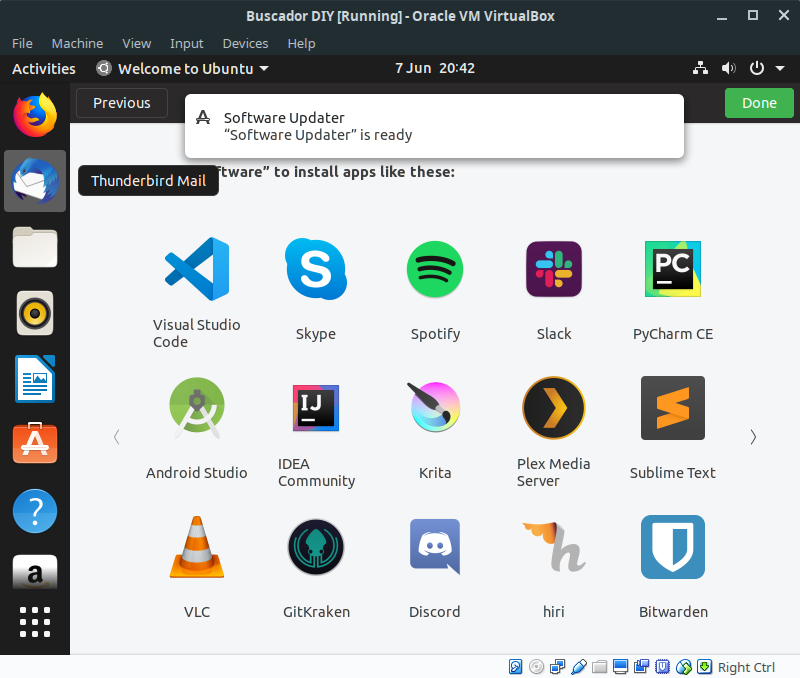Click the network status tray icon

click(700, 68)
